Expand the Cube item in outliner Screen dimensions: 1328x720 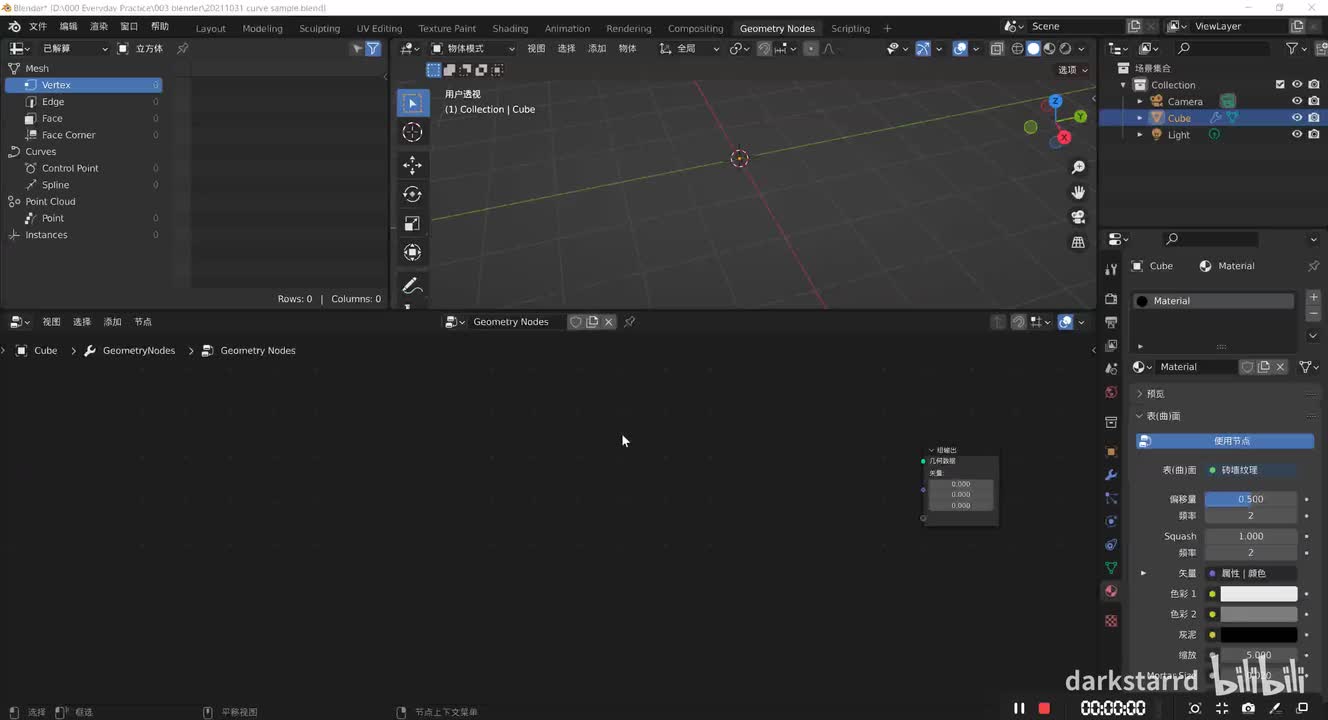click(1139, 118)
